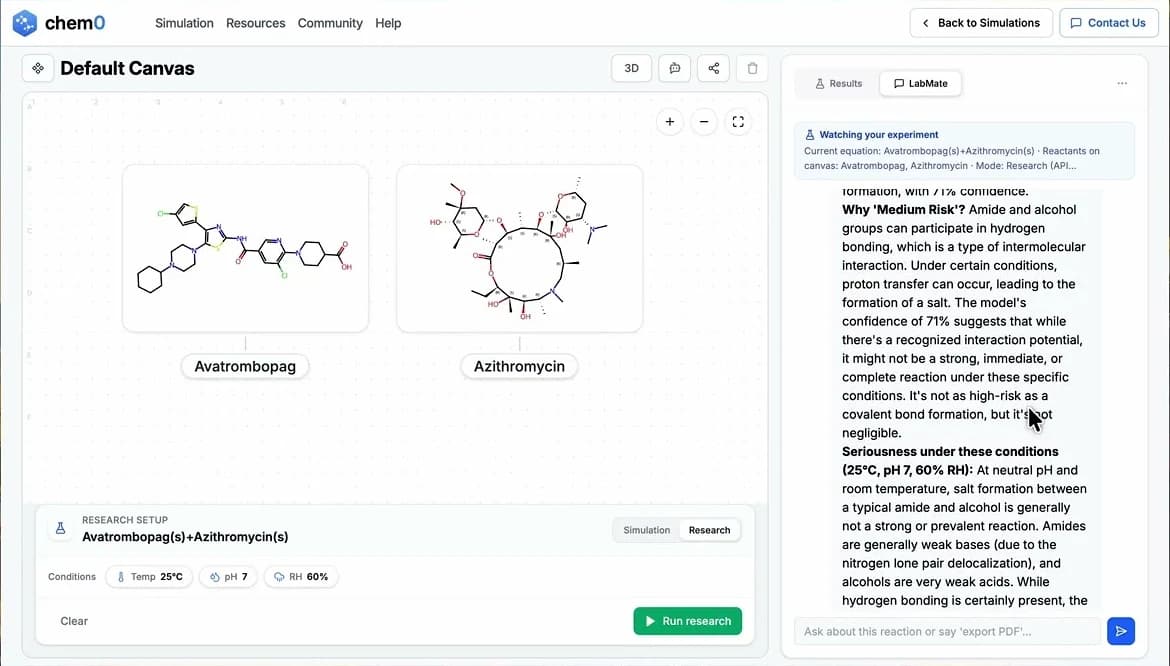The image size is (1170, 666).
Task: Click the RESEARCH SETUP label
Action: 125,520
